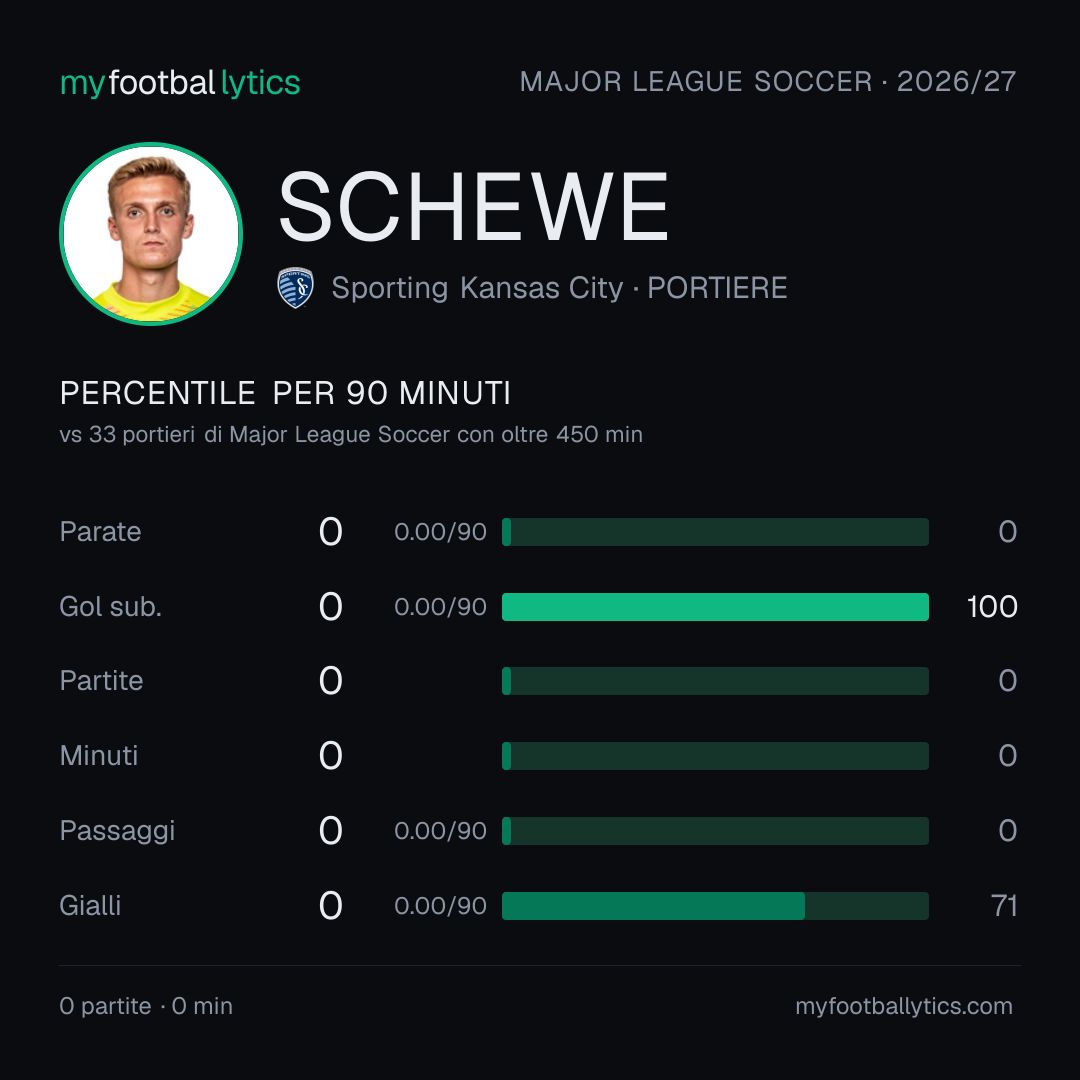This screenshot has height=1080, width=1080.
Task: Click the Sporting Kansas City crest icon
Action: 295,288
